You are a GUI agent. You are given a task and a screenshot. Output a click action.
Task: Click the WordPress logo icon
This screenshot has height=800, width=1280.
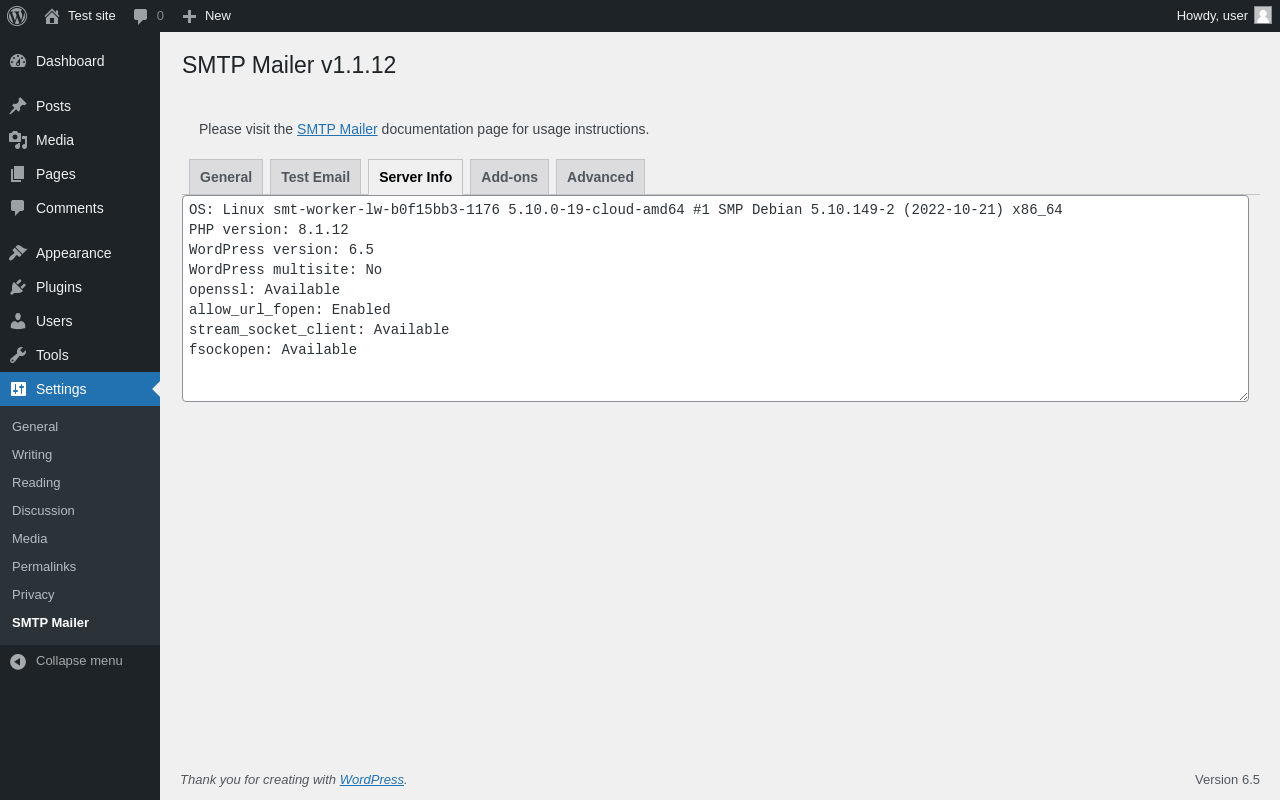[x=17, y=16]
